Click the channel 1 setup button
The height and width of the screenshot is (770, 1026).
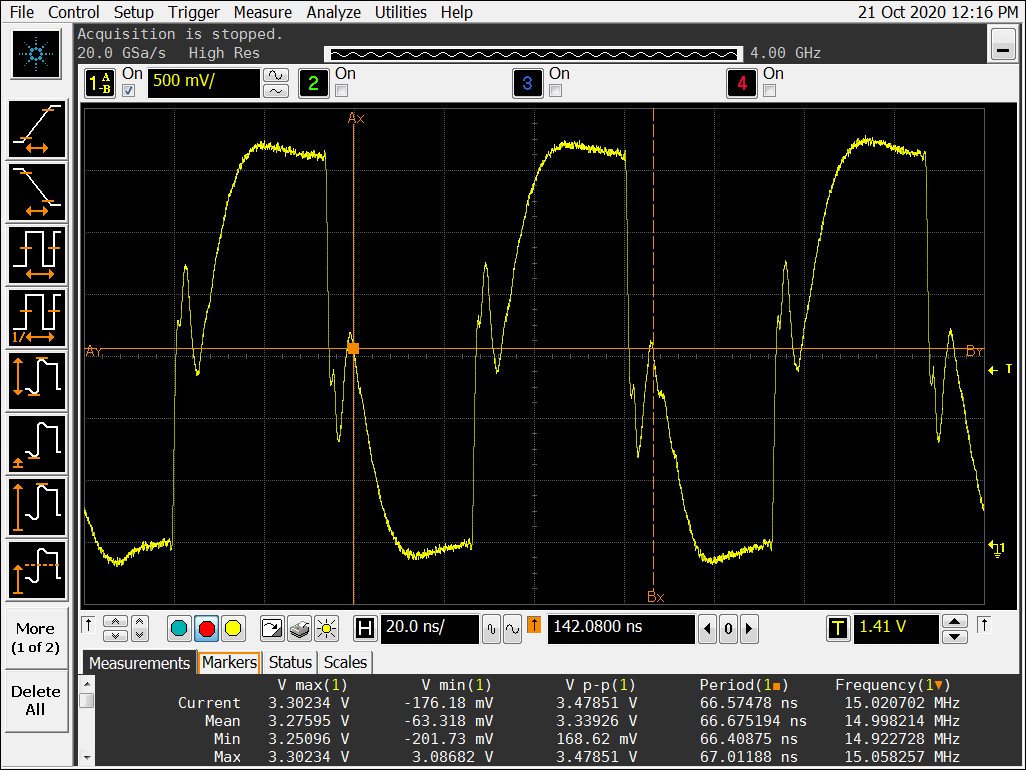[100, 83]
